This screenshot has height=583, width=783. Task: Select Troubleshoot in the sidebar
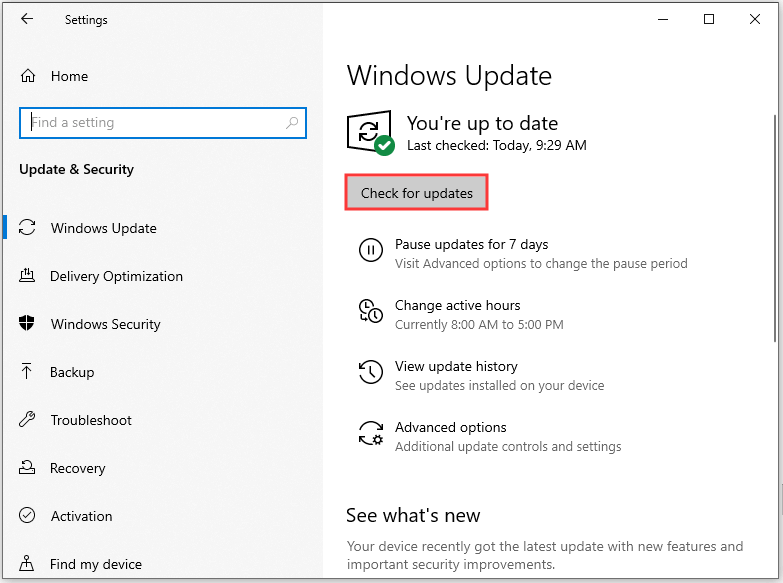point(91,420)
